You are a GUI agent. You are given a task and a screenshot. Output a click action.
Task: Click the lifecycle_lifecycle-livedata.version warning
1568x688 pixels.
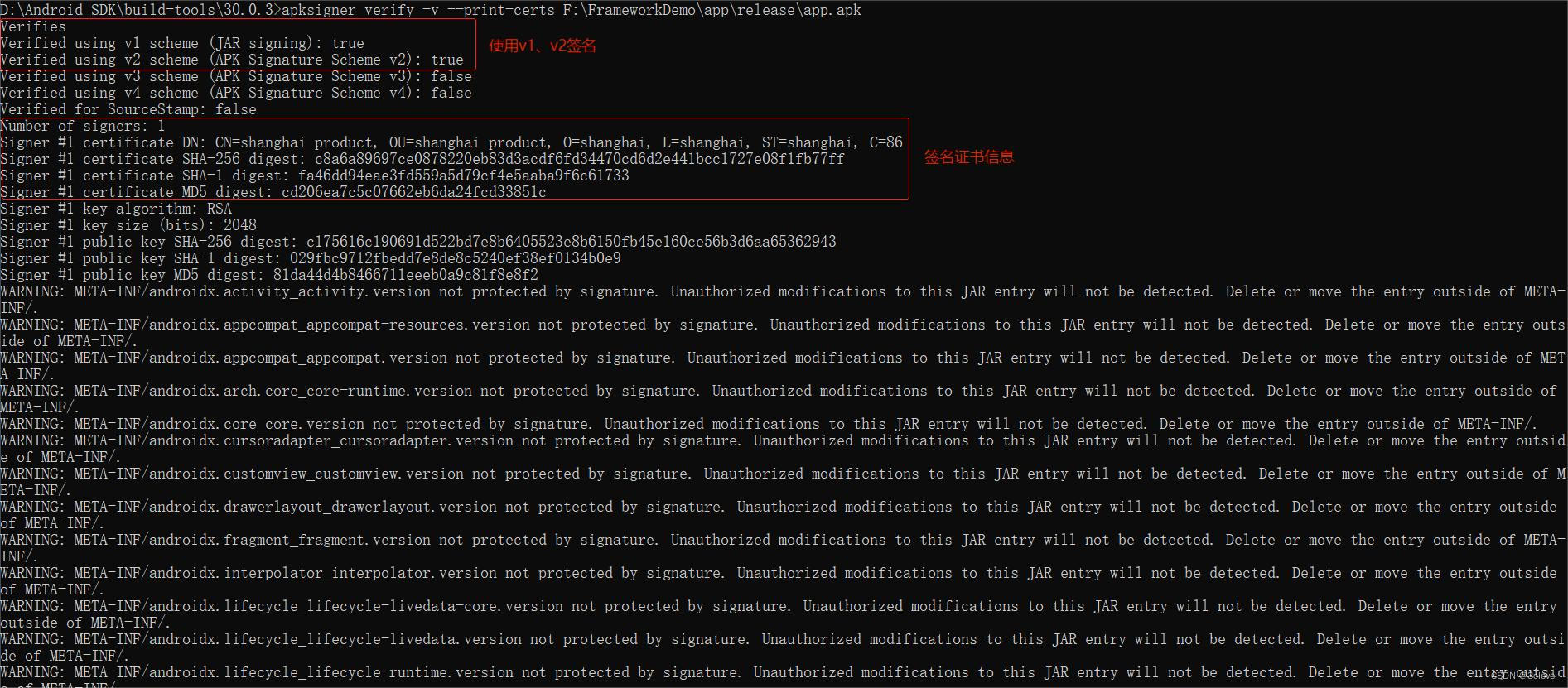pos(783,647)
